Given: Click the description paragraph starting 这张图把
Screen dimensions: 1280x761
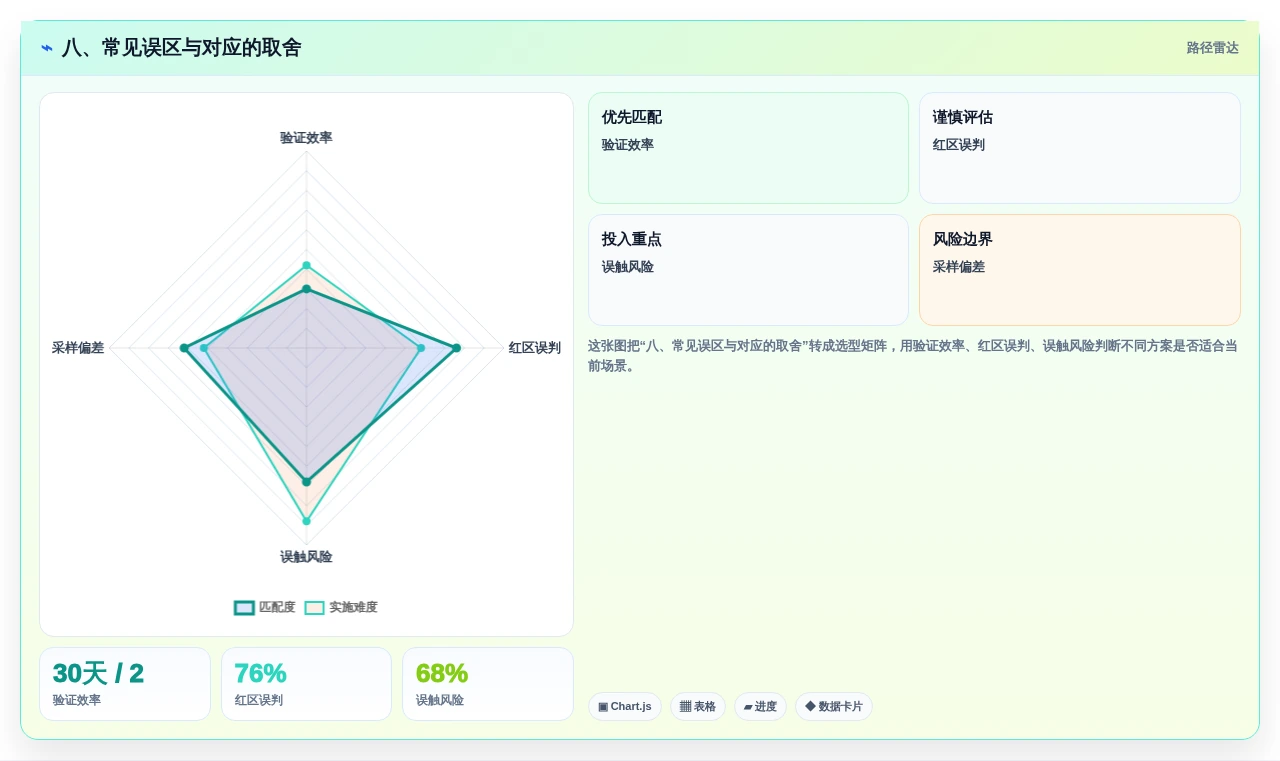Looking at the screenshot, I should 914,356.
